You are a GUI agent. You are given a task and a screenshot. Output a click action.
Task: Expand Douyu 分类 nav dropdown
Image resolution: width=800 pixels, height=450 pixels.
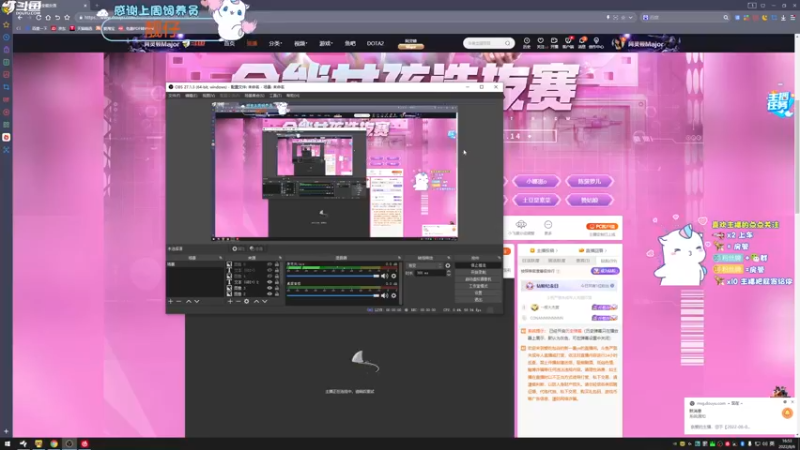(275, 43)
